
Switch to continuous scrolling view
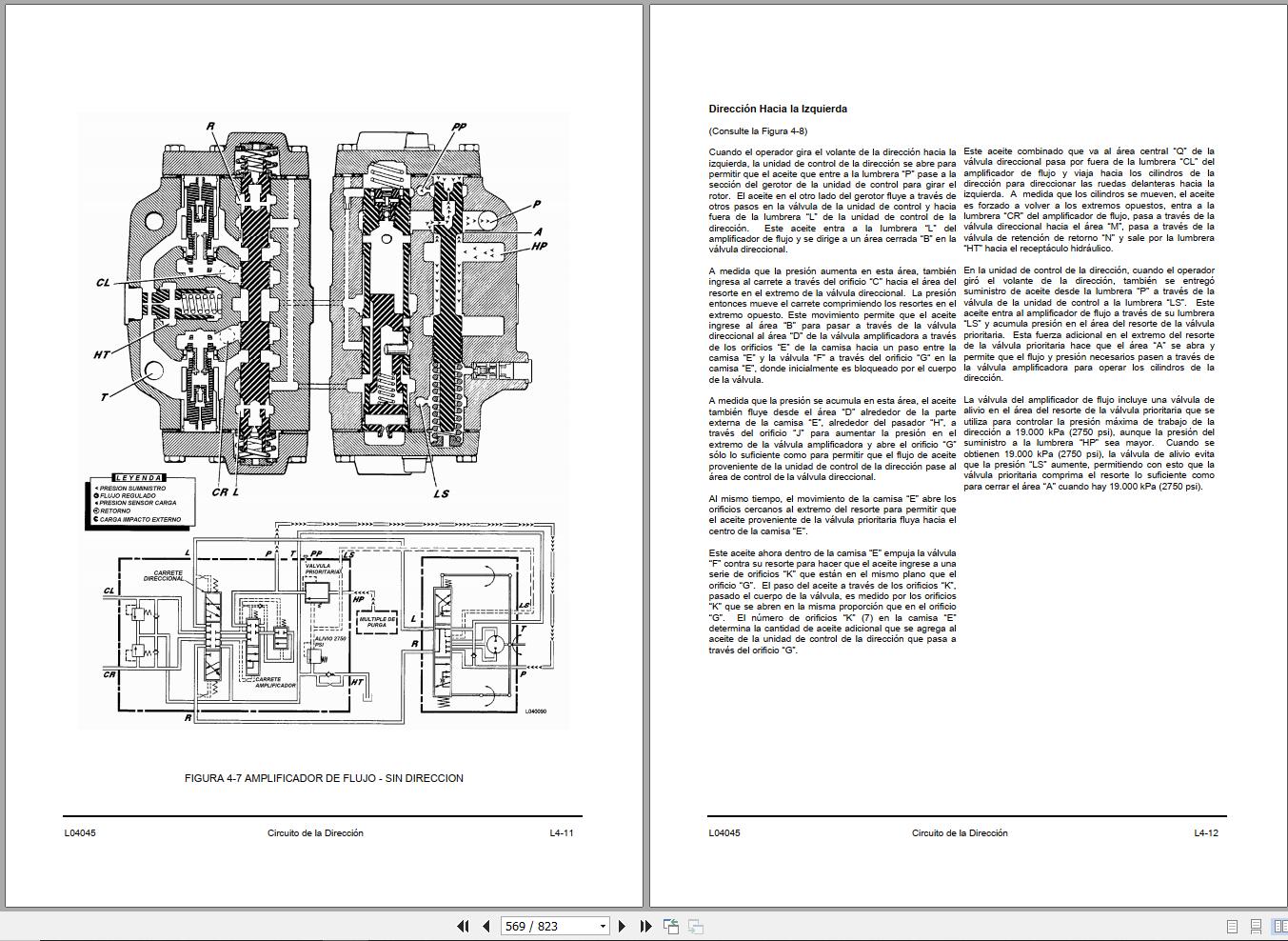point(1256,926)
